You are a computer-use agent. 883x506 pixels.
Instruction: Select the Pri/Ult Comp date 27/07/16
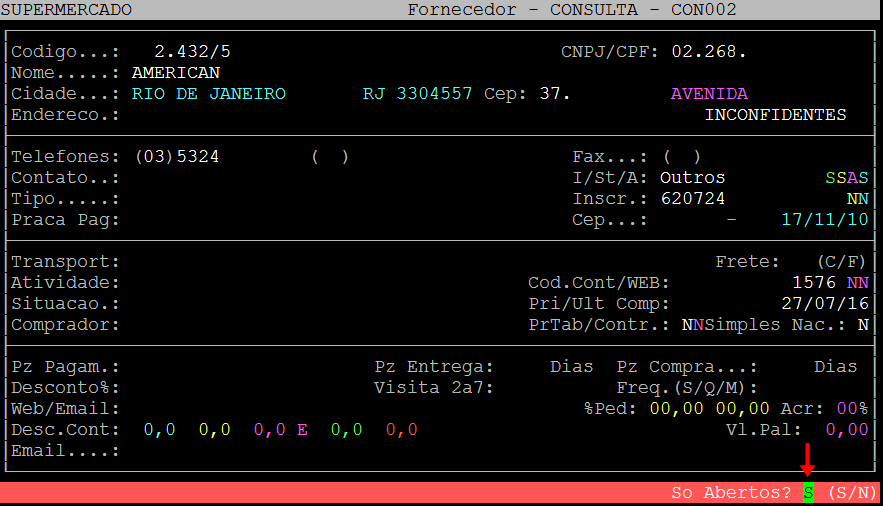[824, 304]
